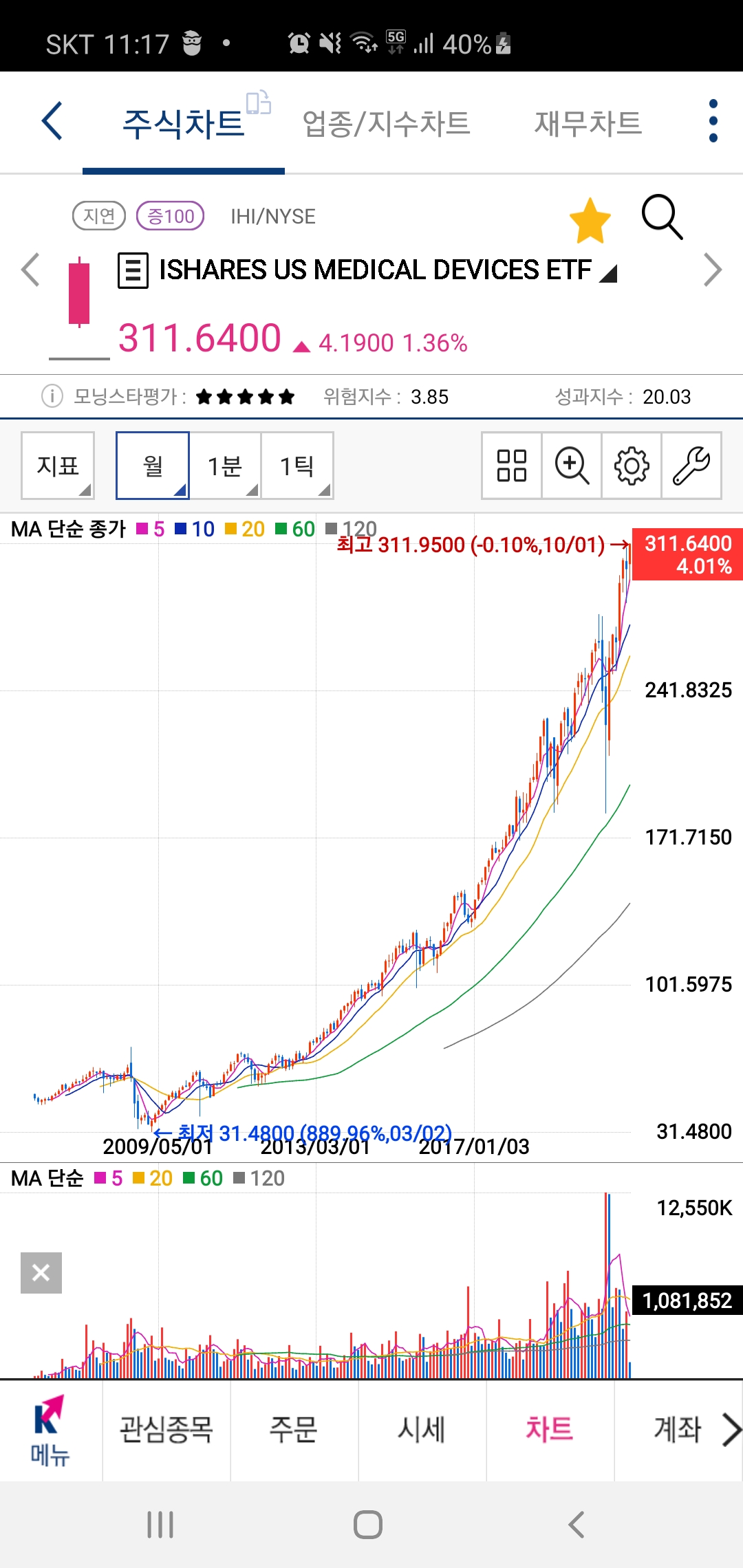Screen dimensions: 743x1568
Task: Switch to 재무차트 tab
Action: pyautogui.click(x=588, y=124)
